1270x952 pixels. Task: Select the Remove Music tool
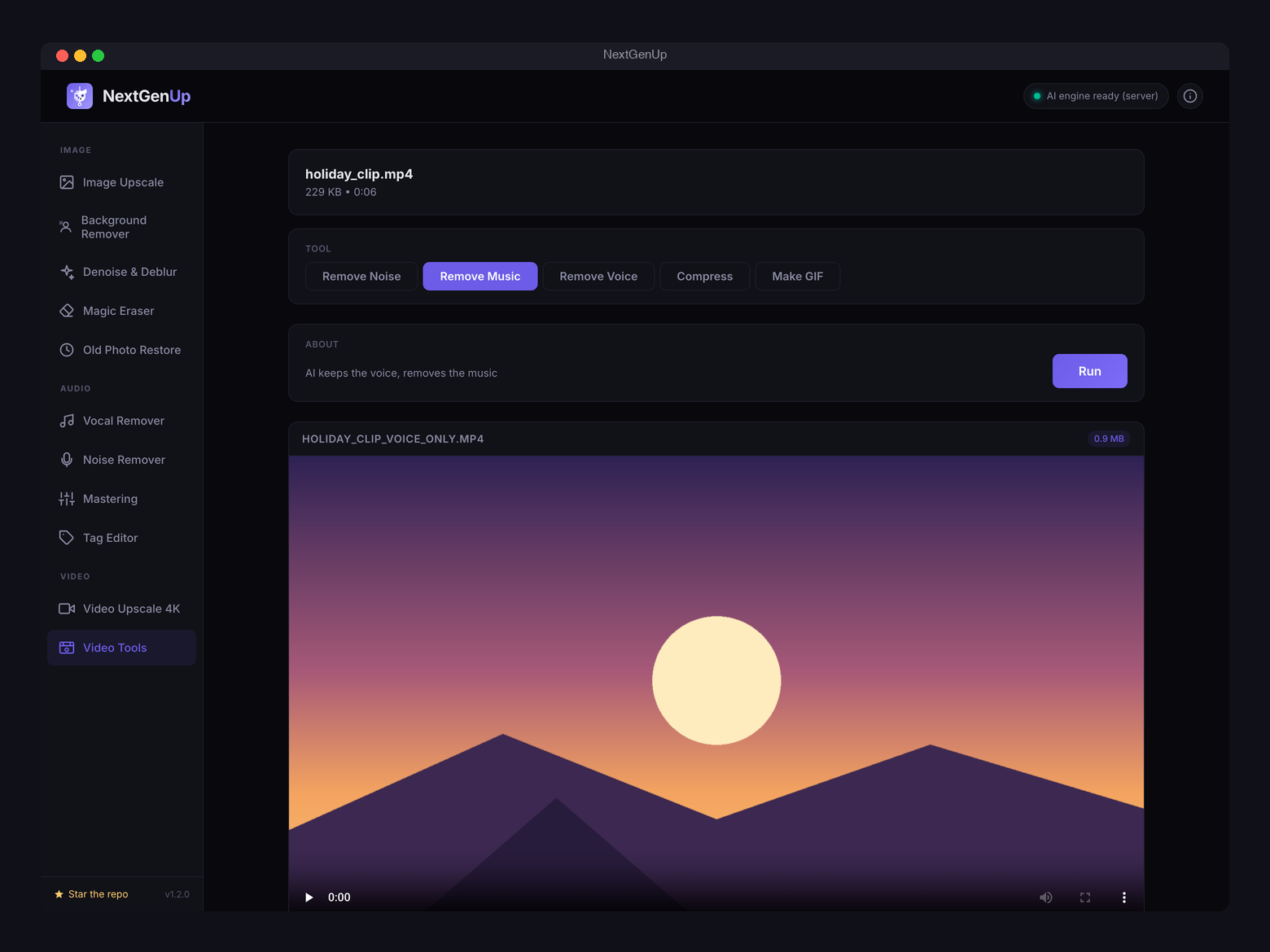(x=480, y=276)
